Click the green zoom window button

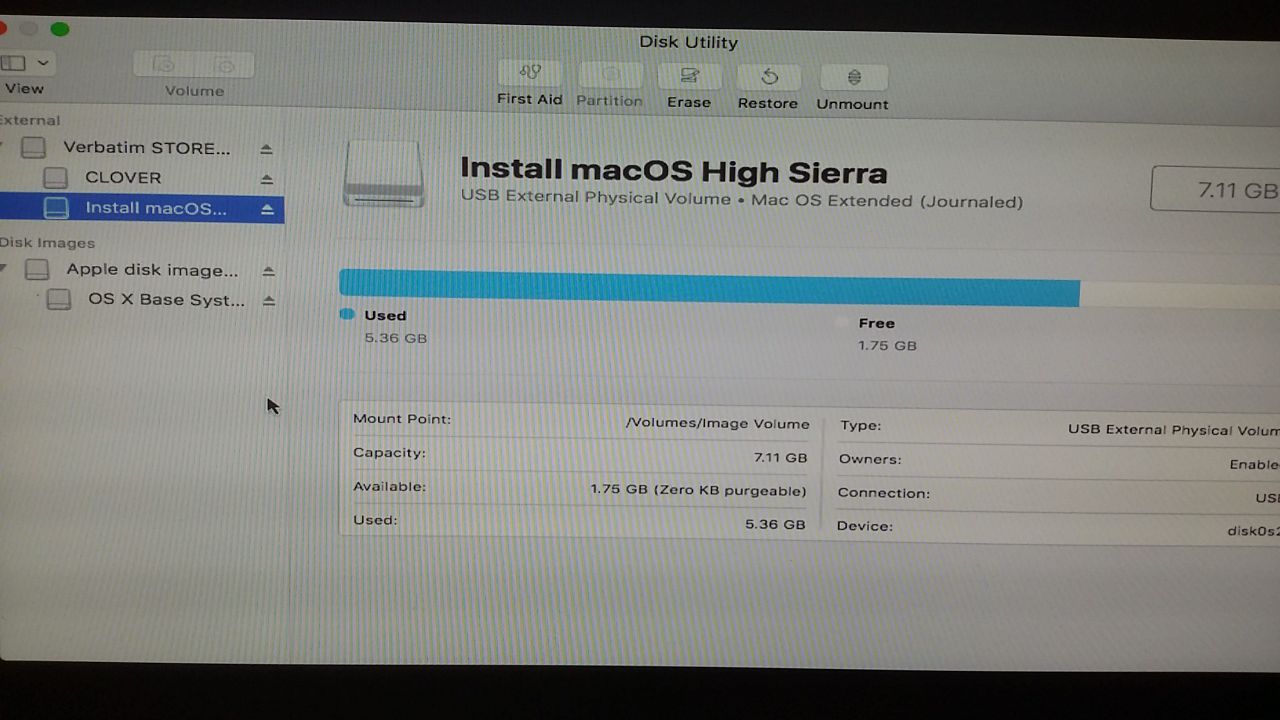pos(60,28)
